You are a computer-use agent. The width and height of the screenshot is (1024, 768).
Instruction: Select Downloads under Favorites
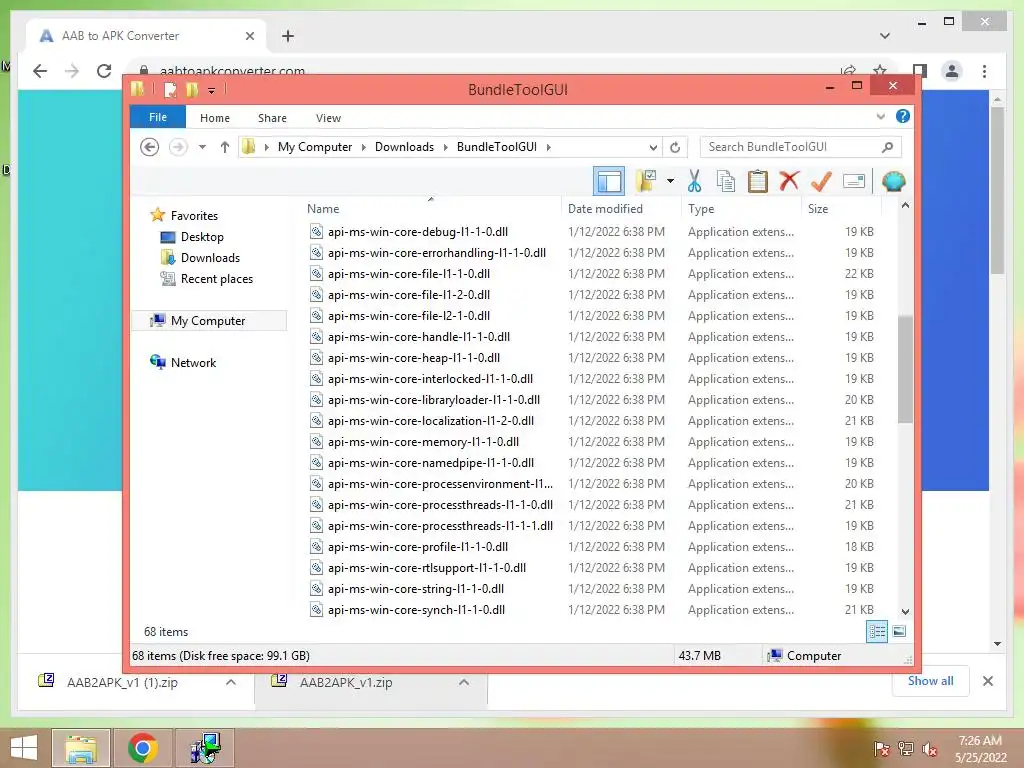210,257
